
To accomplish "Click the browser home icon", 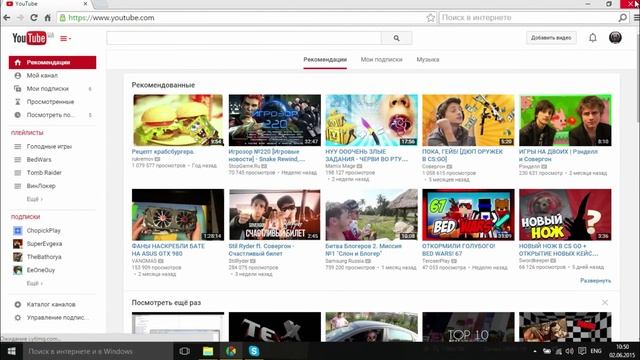I will pos(48,18).
